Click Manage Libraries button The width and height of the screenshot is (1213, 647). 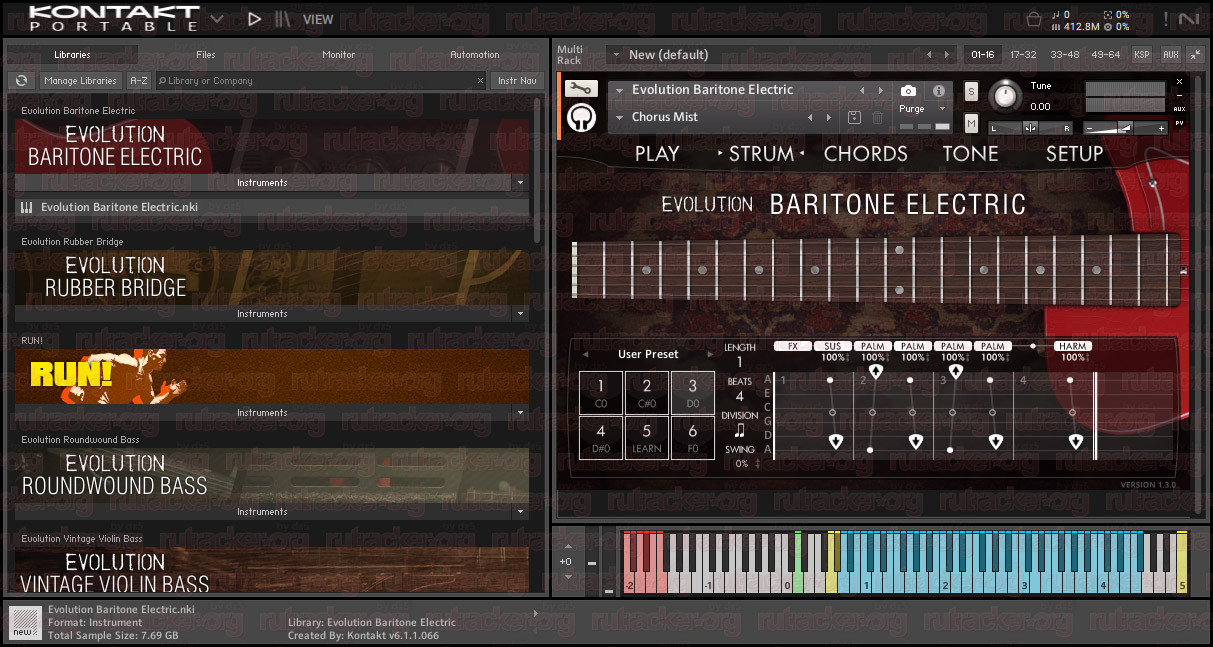pyautogui.click(x=81, y=81)
